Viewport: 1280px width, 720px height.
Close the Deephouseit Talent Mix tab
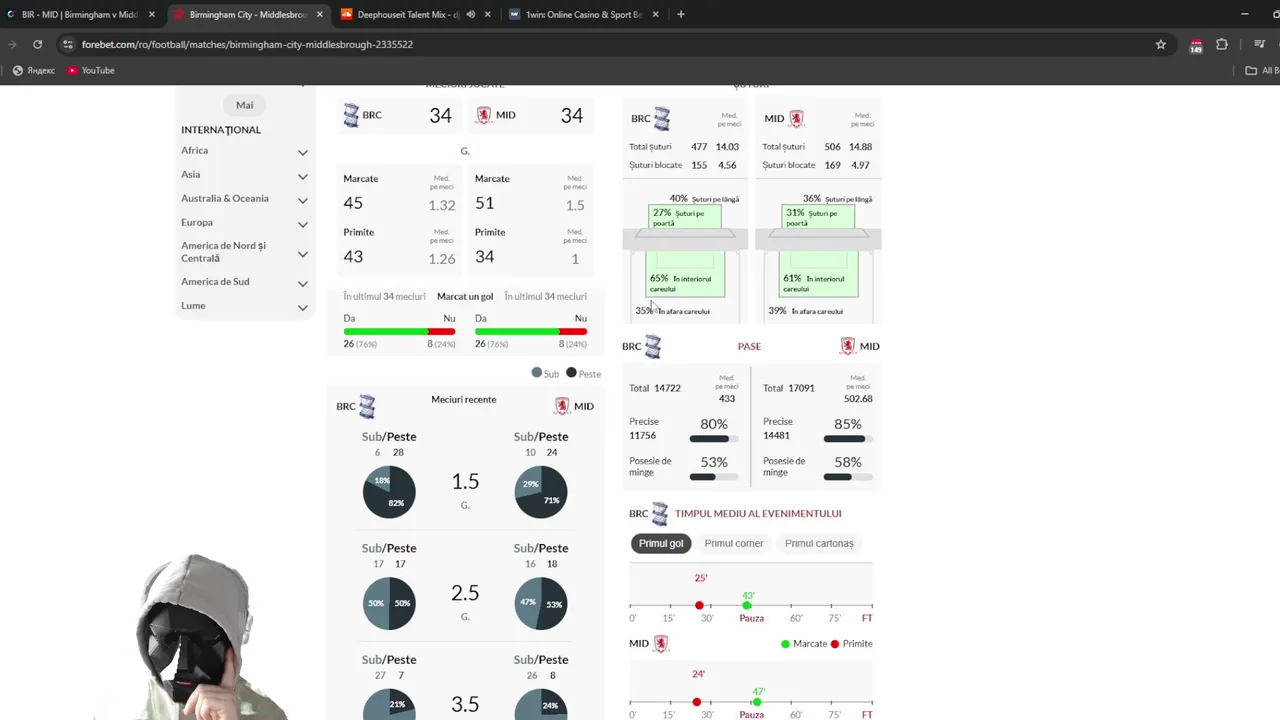point(487,14)
